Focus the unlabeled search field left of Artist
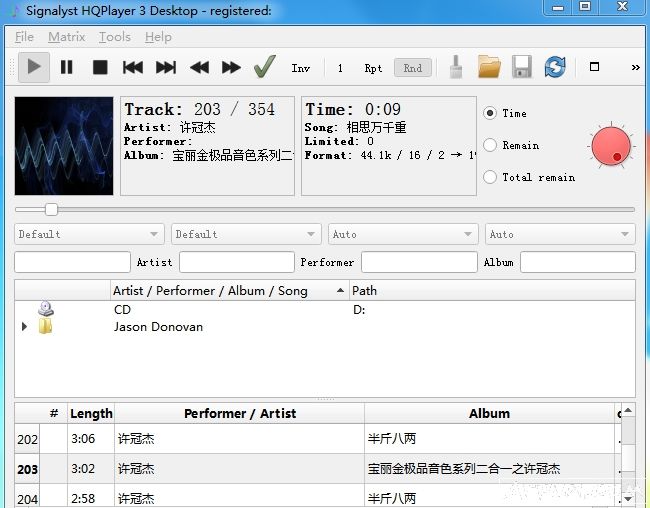The image size is (650, 508). (73, 262)
